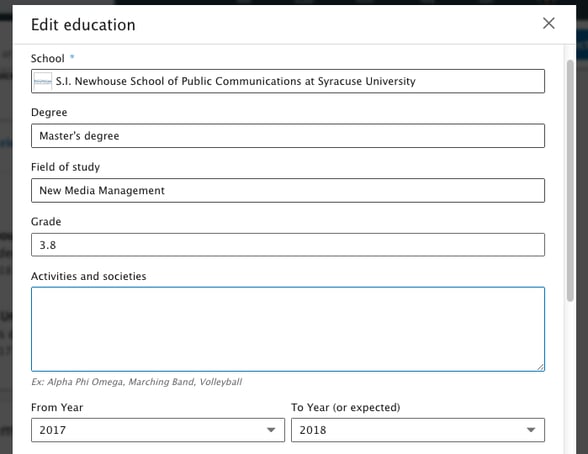588x454 pixels.
Task: Open the To Year 2018 dropdown
Action: click(418, 430)
